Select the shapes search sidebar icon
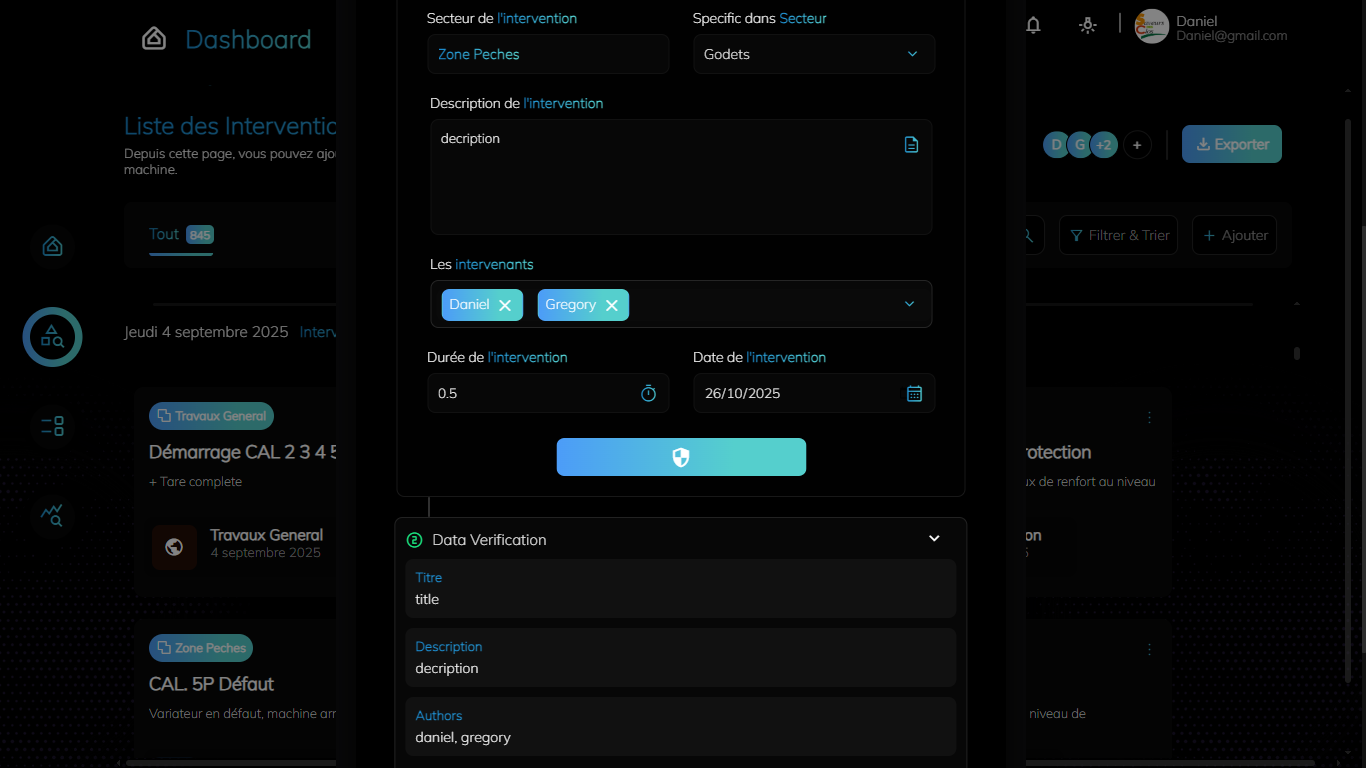 point(52,337)
